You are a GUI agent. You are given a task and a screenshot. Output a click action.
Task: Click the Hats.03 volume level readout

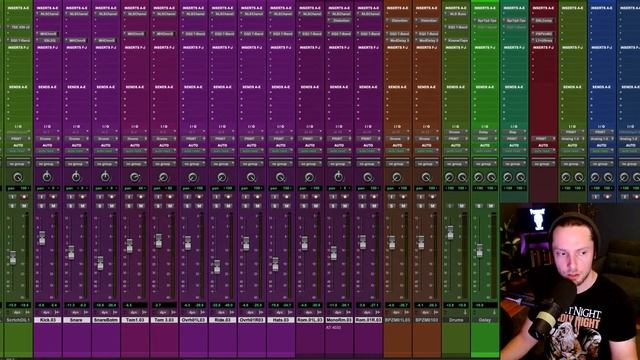275,305
